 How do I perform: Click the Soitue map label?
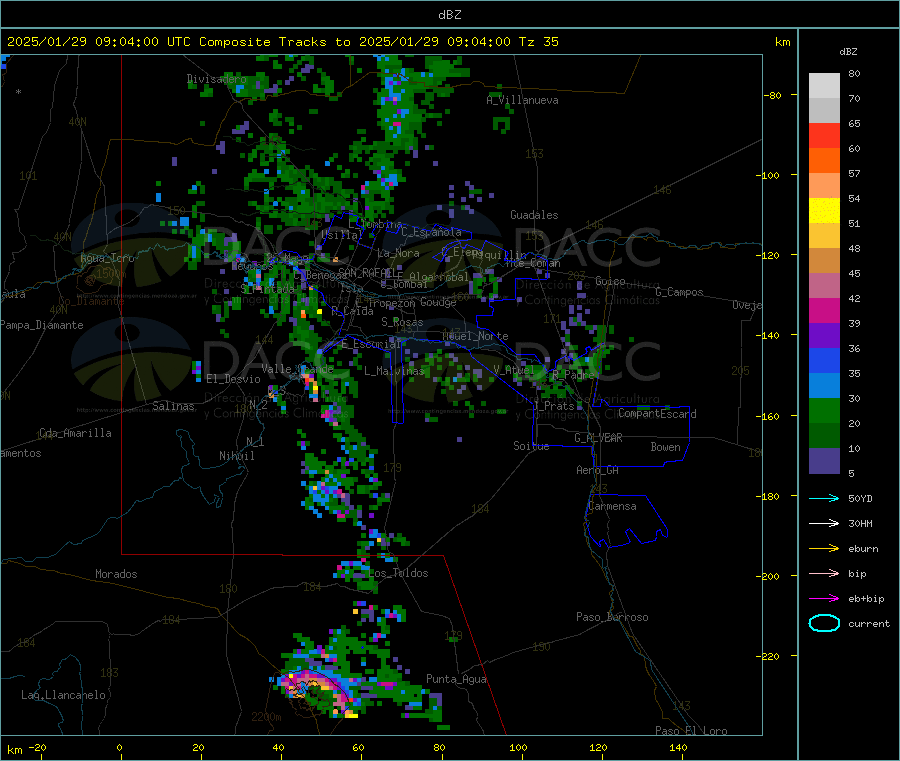click(x=531, y=446)
